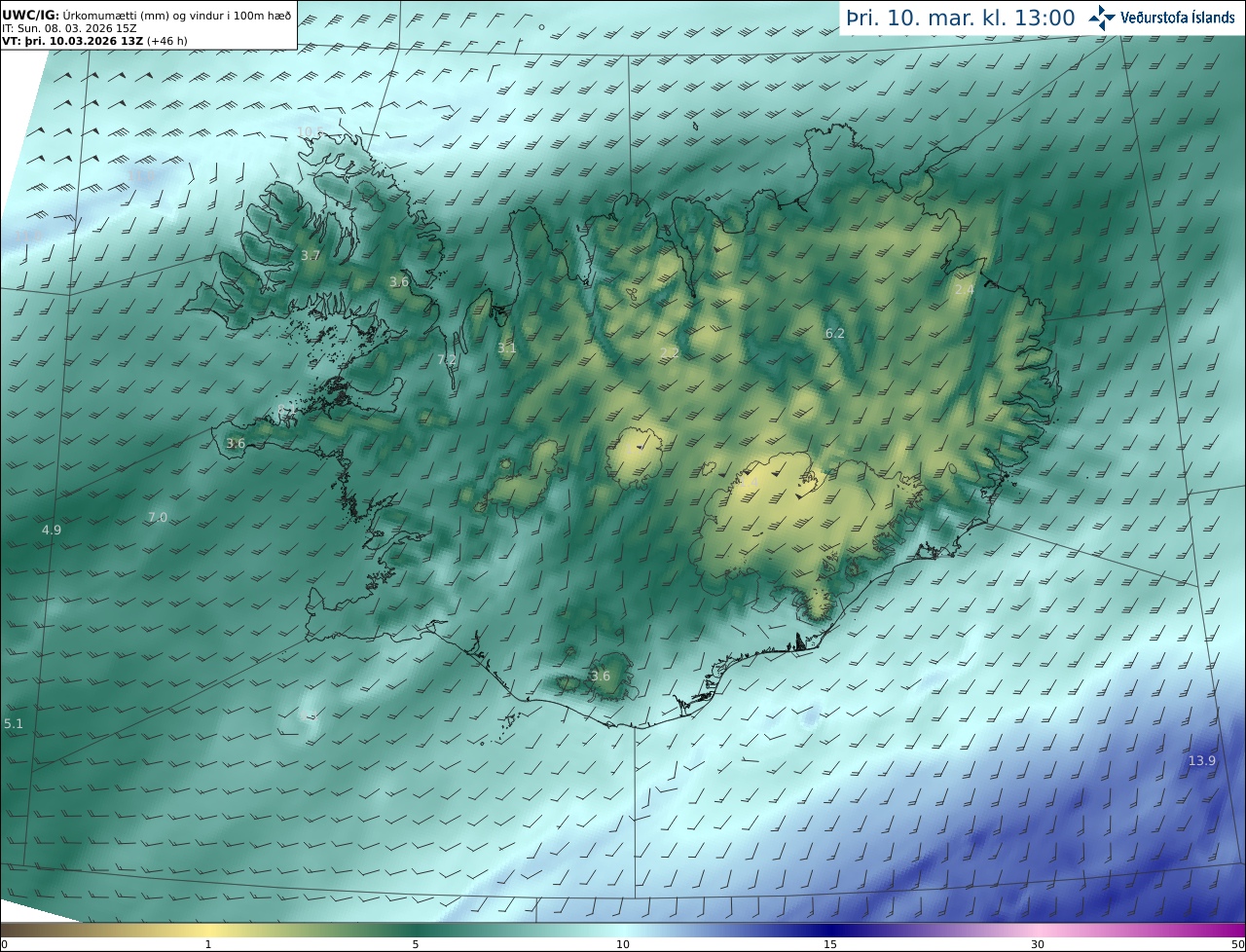Click the 7.0 value on the map
Image resolution: width=1246 pixels, height=952 pixels.
click(x=157, y=517)
